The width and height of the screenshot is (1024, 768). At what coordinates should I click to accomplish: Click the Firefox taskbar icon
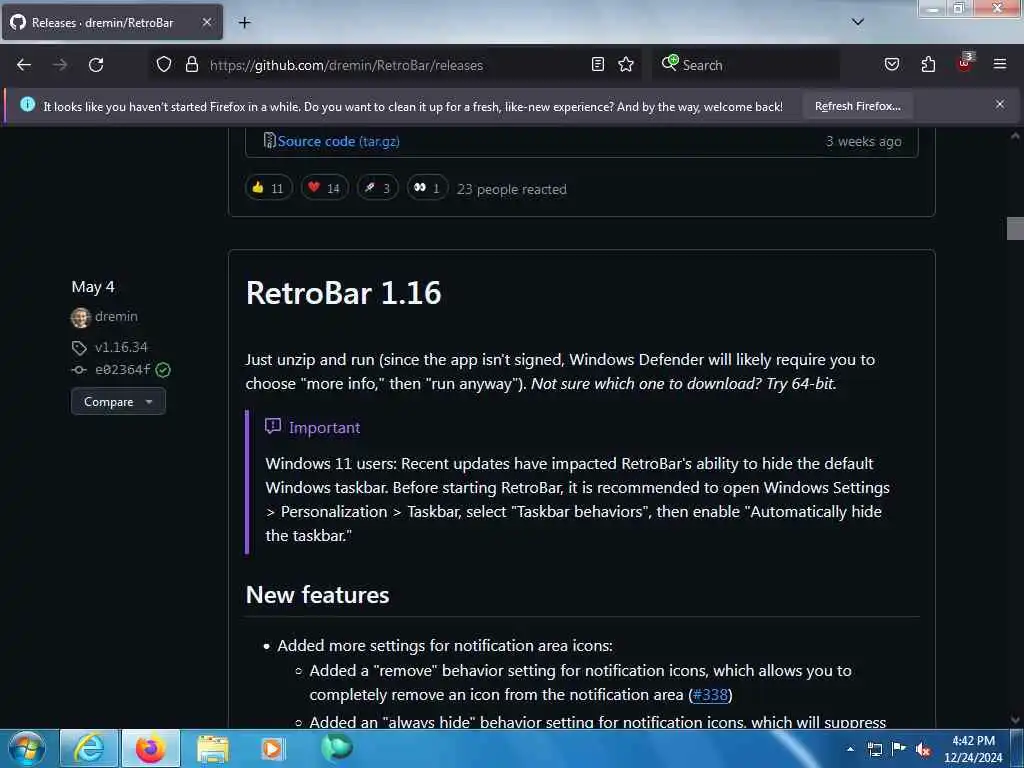coord(151,748)
